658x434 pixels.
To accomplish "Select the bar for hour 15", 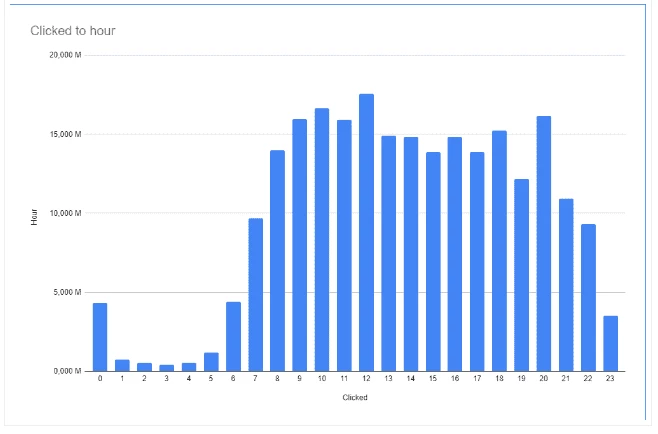I will [433, 262].
